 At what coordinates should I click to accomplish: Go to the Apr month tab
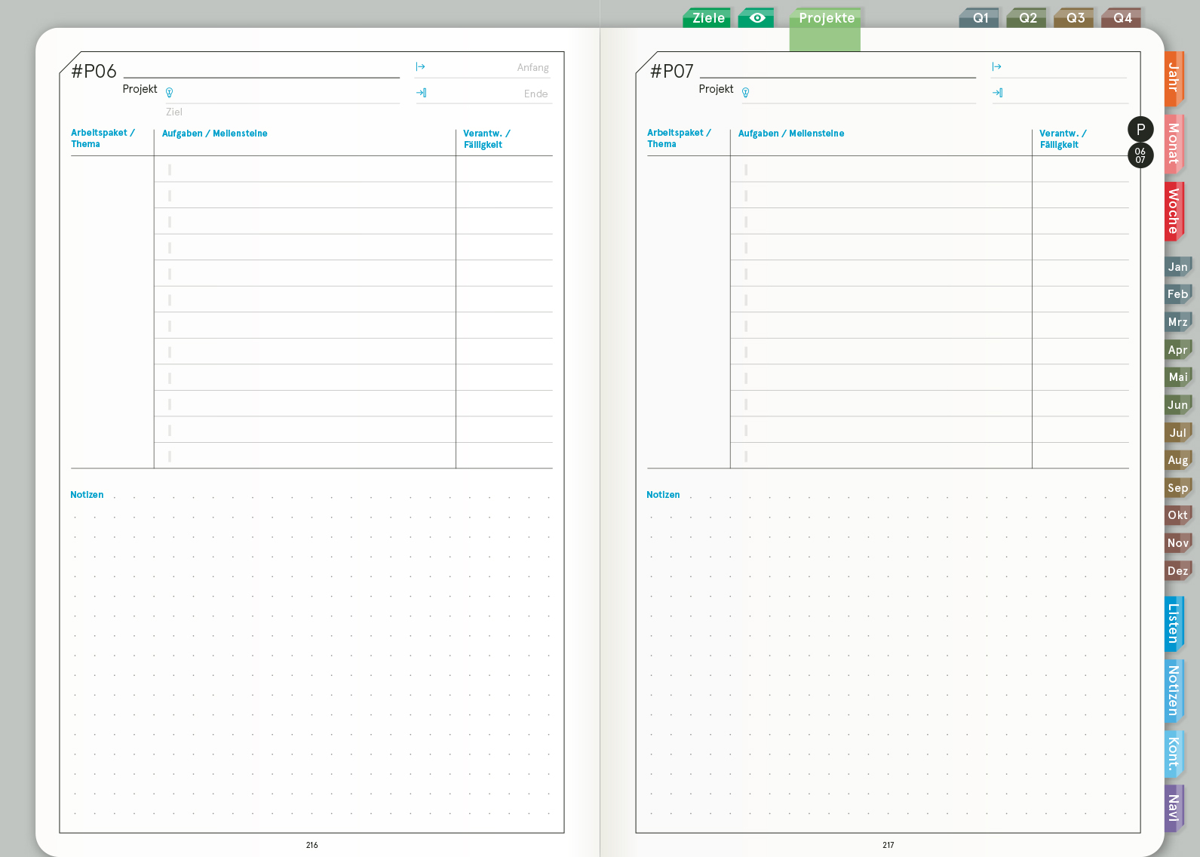tap(1178, 350)
